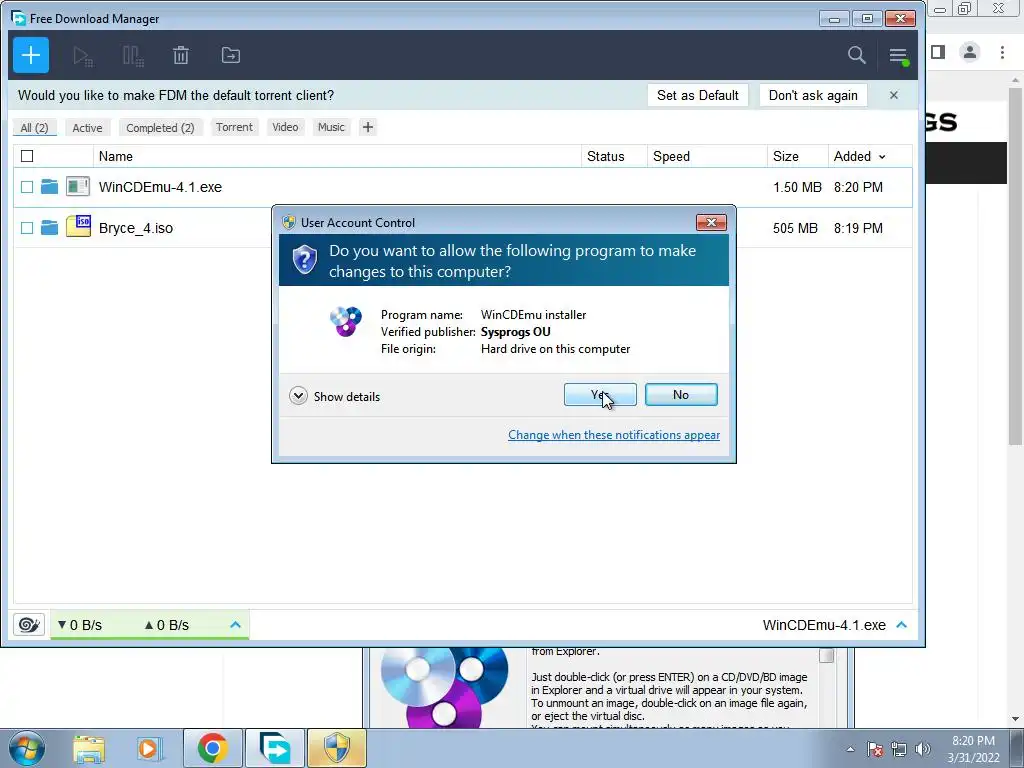Select the Music filter tab
Image resolution: width=1024 pixels, height=768 pixels.
[331, 127]
